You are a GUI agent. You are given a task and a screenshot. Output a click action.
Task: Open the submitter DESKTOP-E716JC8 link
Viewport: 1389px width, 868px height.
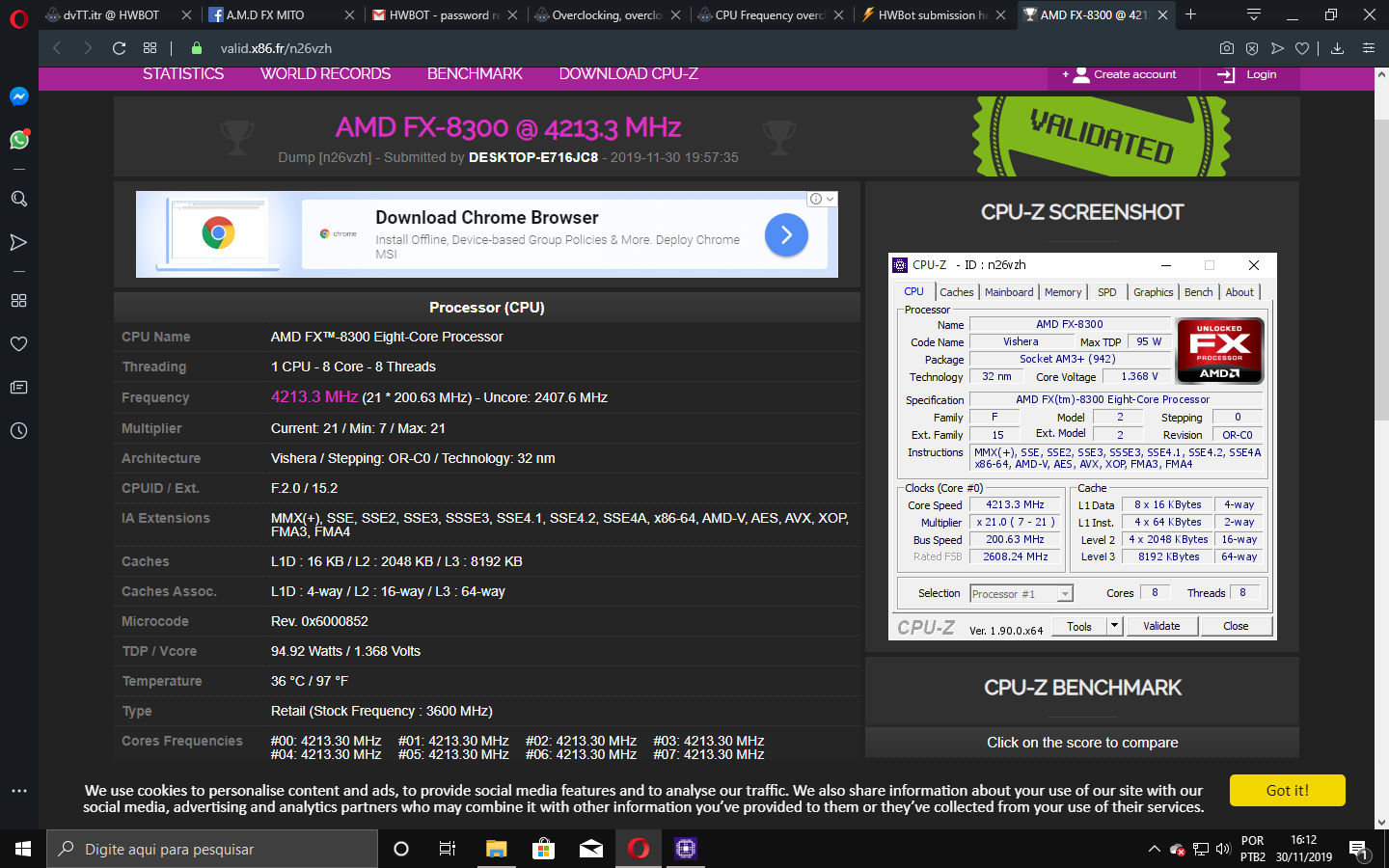click(x=533, y=157)
